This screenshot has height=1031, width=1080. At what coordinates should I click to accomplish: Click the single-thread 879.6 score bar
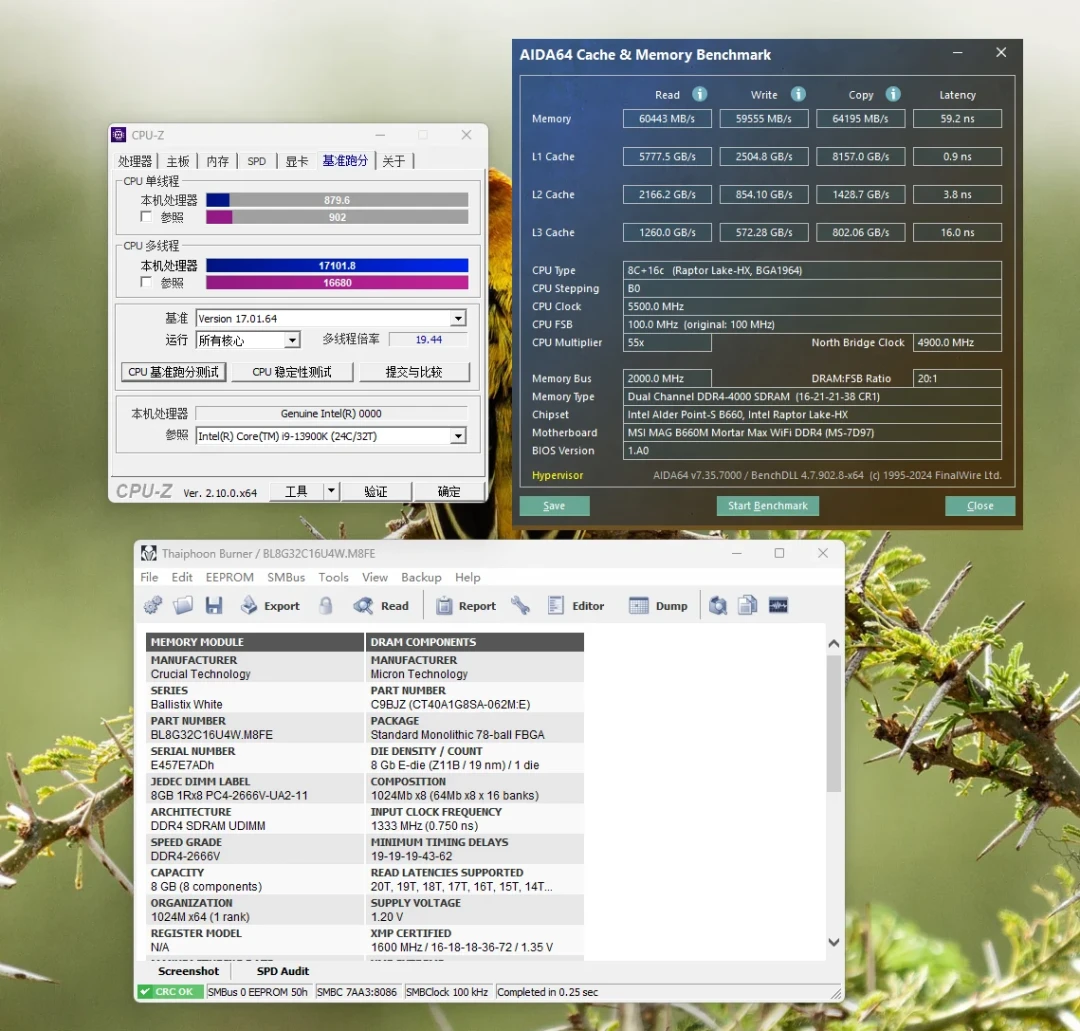click(x=337, y=200)
